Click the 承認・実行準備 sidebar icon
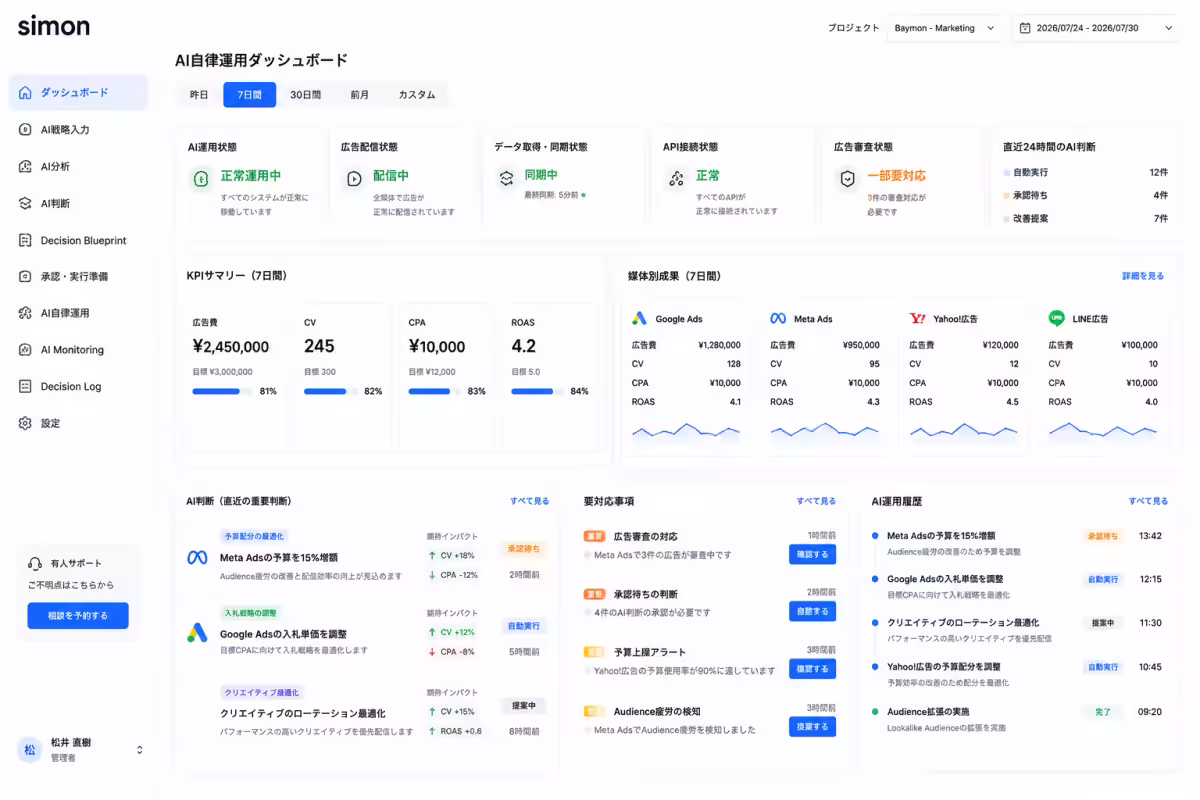This screenshot has width=1200, height=800. [25, 277]
